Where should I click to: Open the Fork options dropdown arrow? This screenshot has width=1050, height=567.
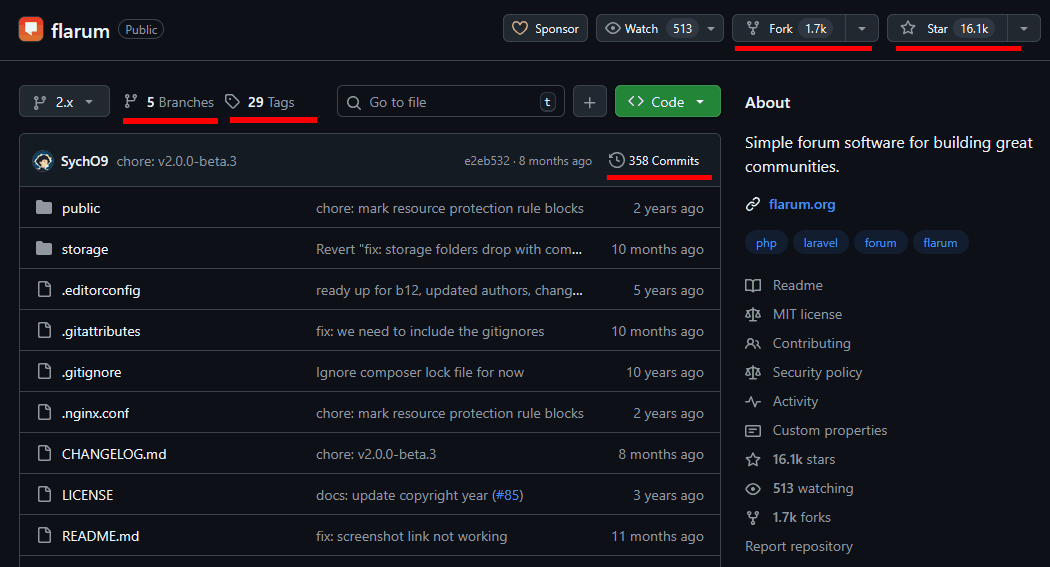862,29
